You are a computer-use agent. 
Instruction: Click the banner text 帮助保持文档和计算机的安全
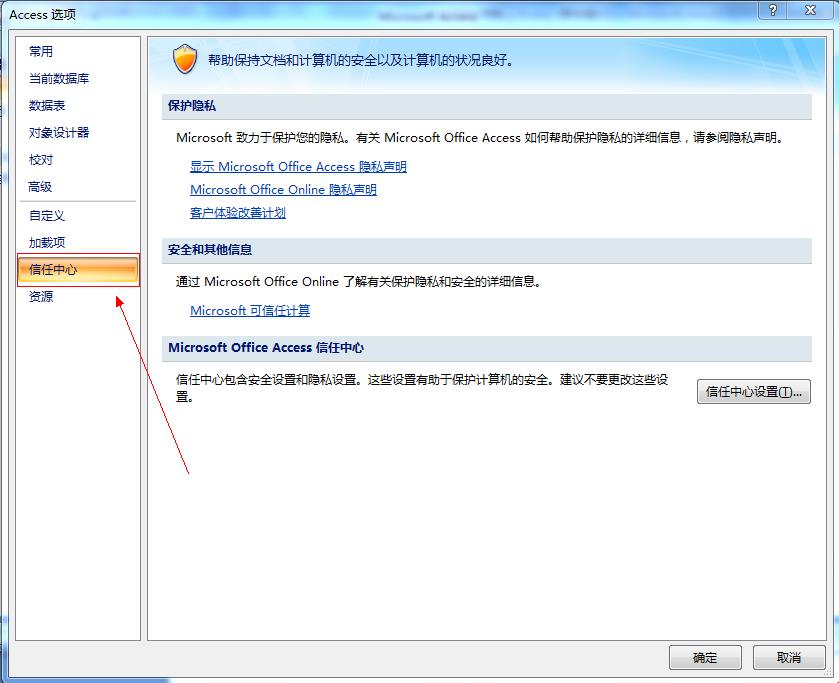361,60
